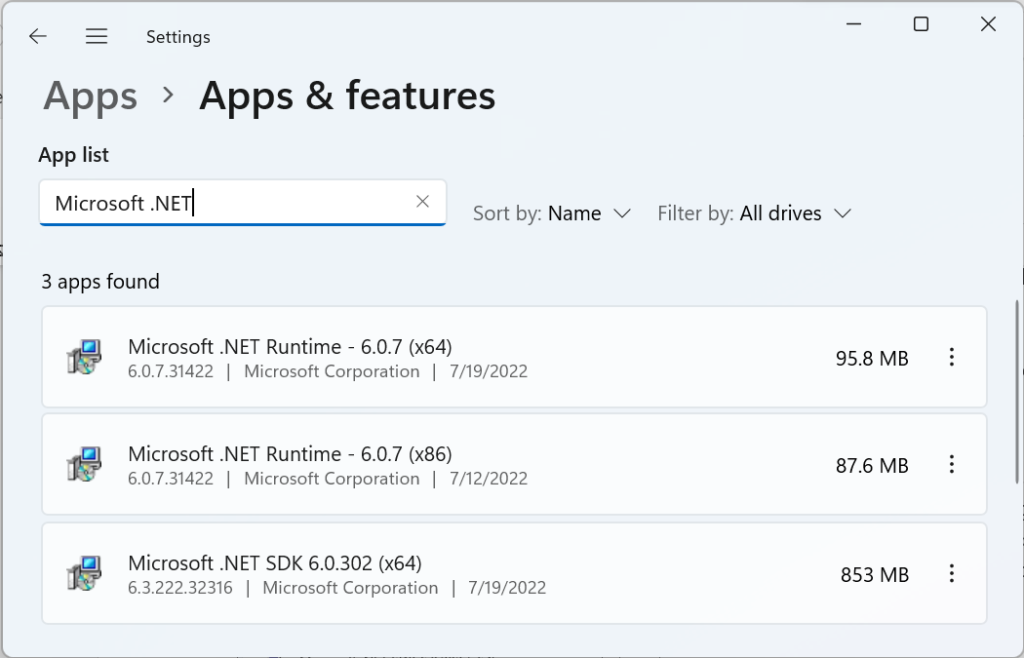Click the Apps & features heading

click(x=347, y=96)
